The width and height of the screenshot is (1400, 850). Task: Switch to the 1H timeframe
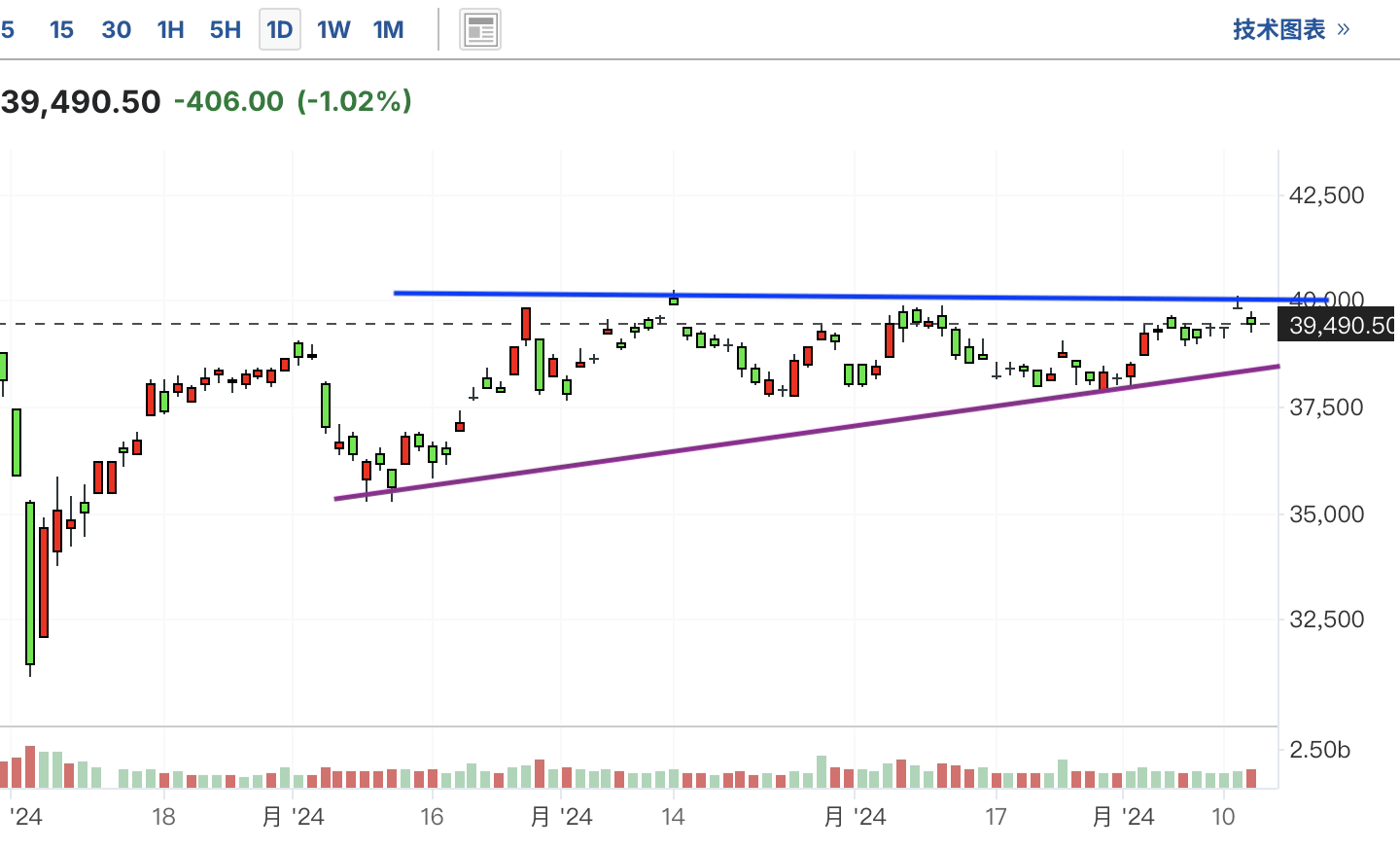170,29
